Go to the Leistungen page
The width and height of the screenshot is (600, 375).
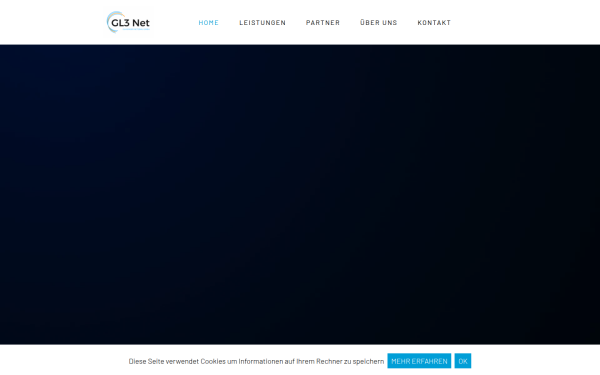click(262, 23)
